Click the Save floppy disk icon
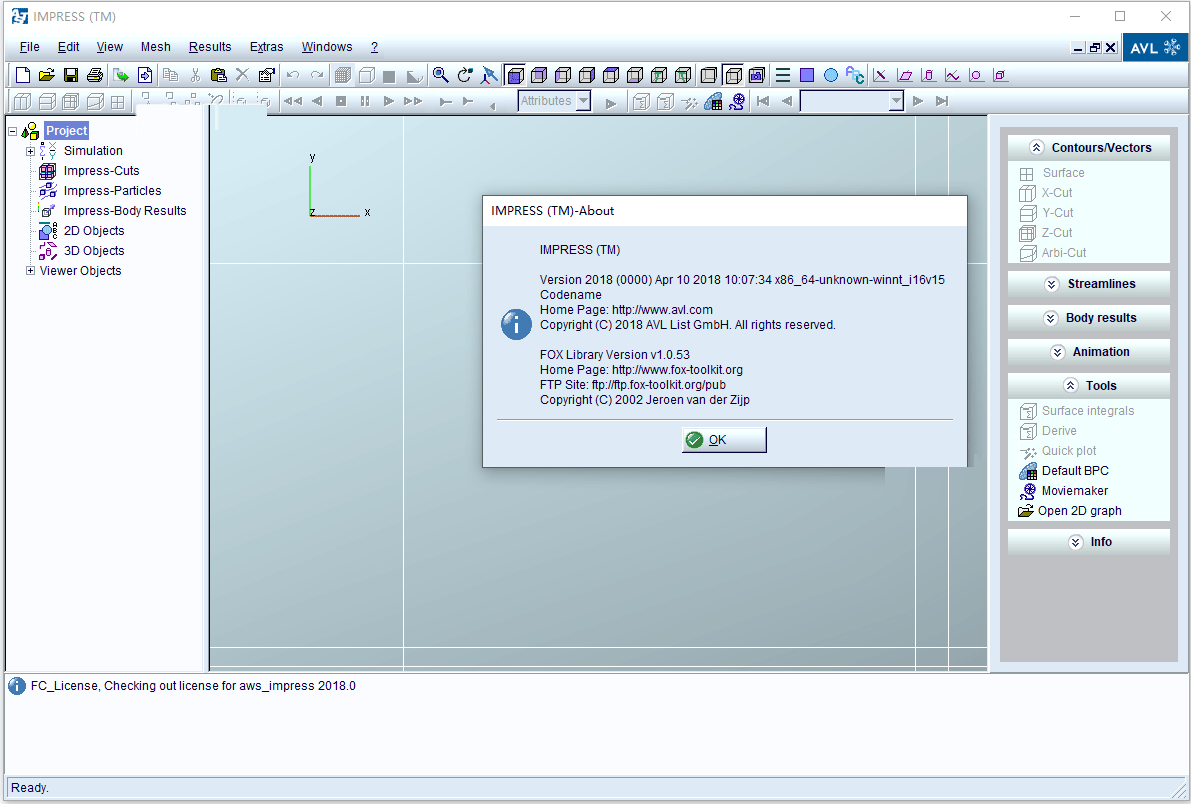 coord(71,75)
